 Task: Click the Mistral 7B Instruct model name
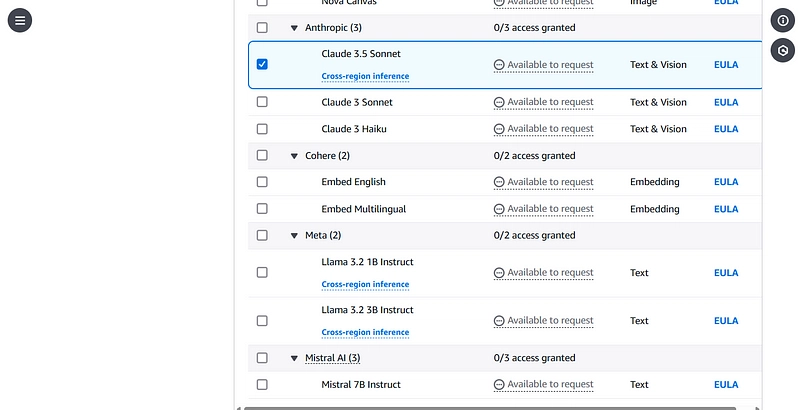click(361, 385)
